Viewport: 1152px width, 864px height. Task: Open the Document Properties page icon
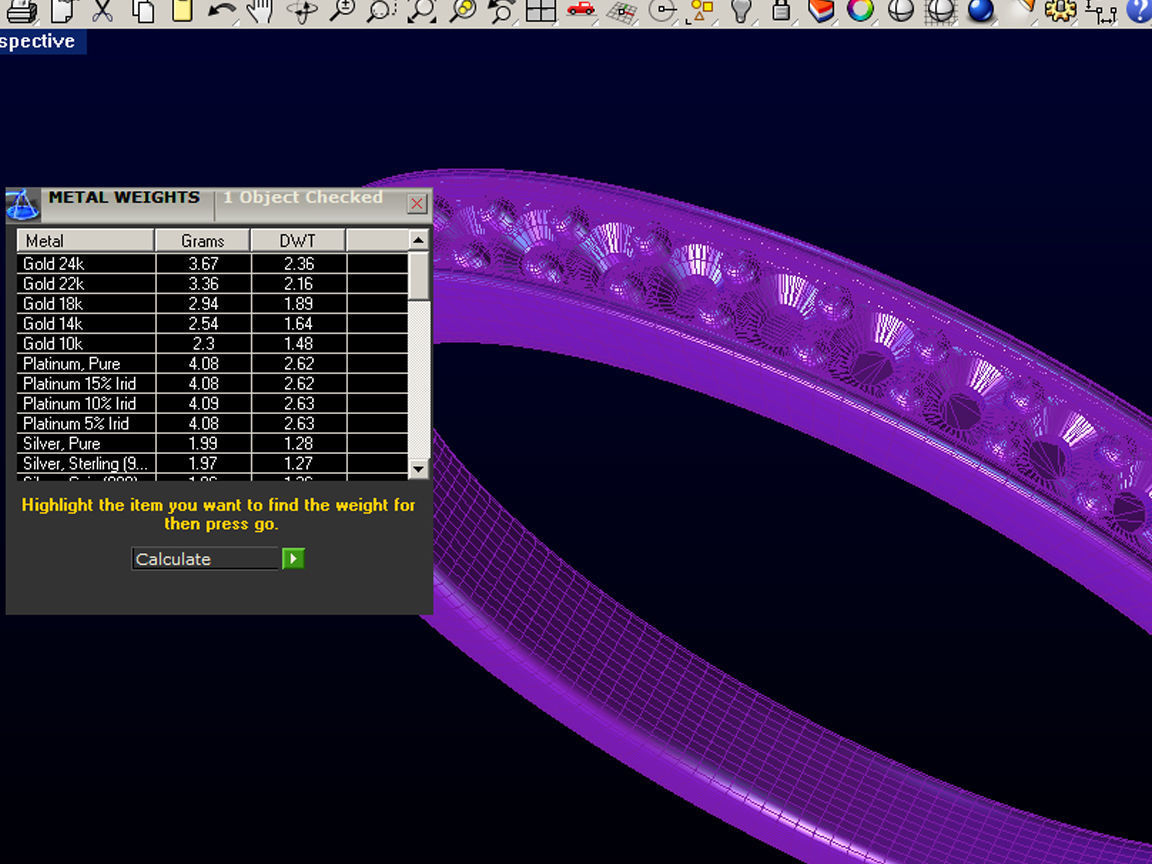point(63,10)
